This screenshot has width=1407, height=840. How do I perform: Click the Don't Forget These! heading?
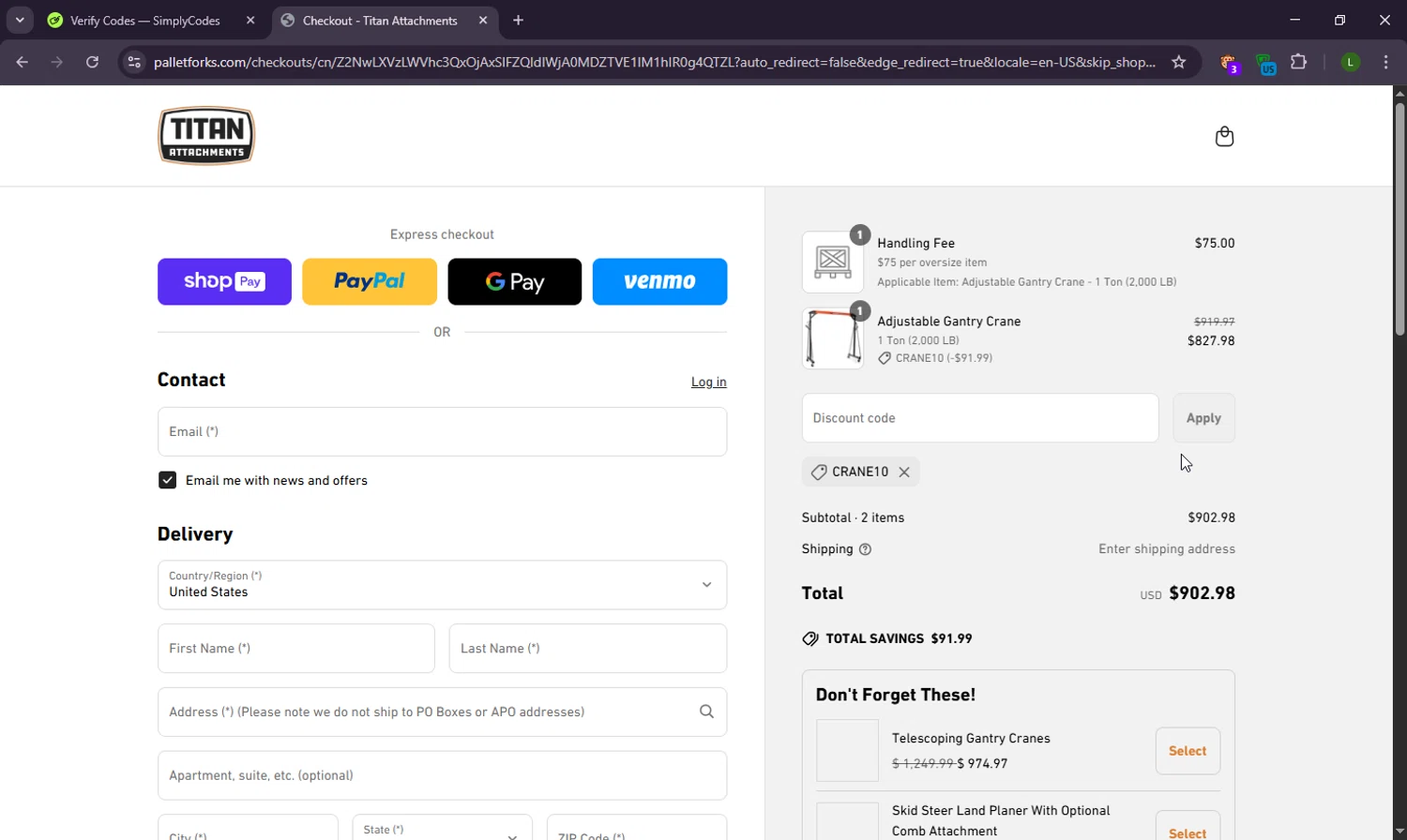(896, 695)
